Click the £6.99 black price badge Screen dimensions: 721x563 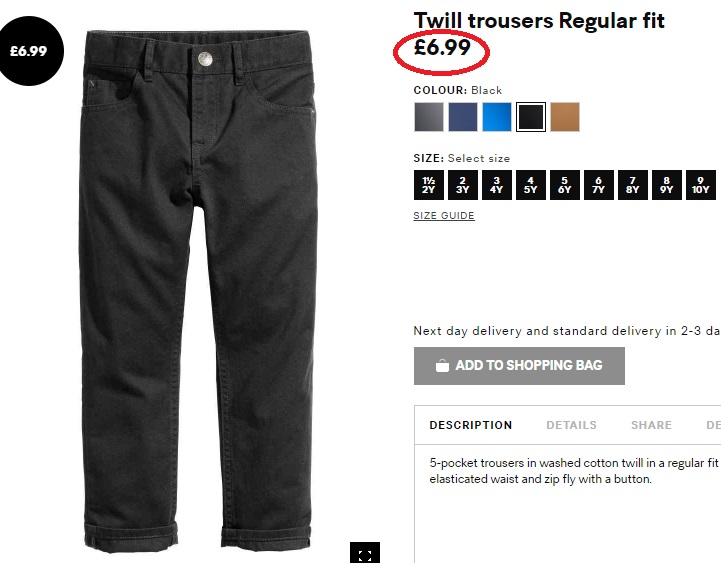click(29, 51)
